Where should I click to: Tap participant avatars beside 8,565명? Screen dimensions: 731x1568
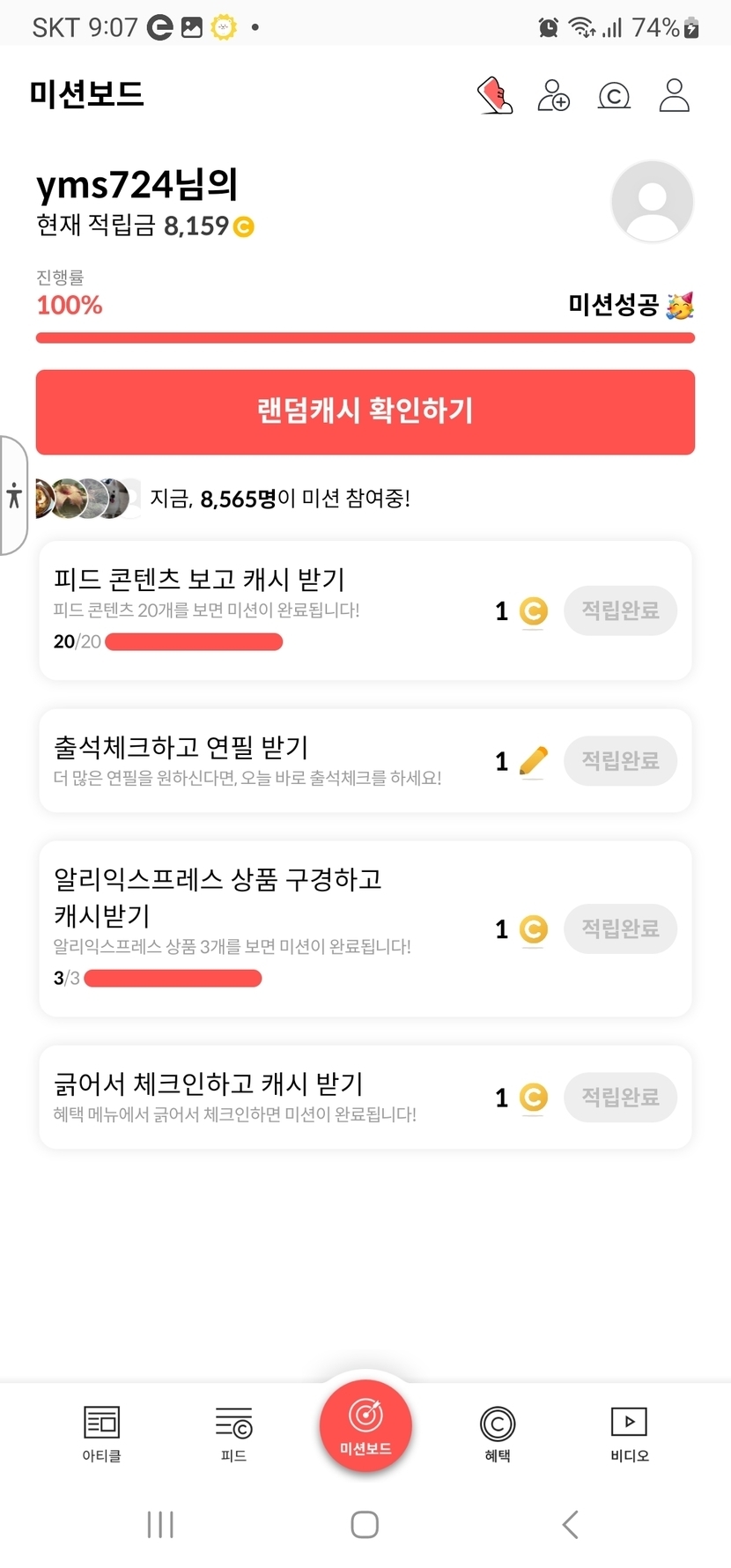coord(87,499)
